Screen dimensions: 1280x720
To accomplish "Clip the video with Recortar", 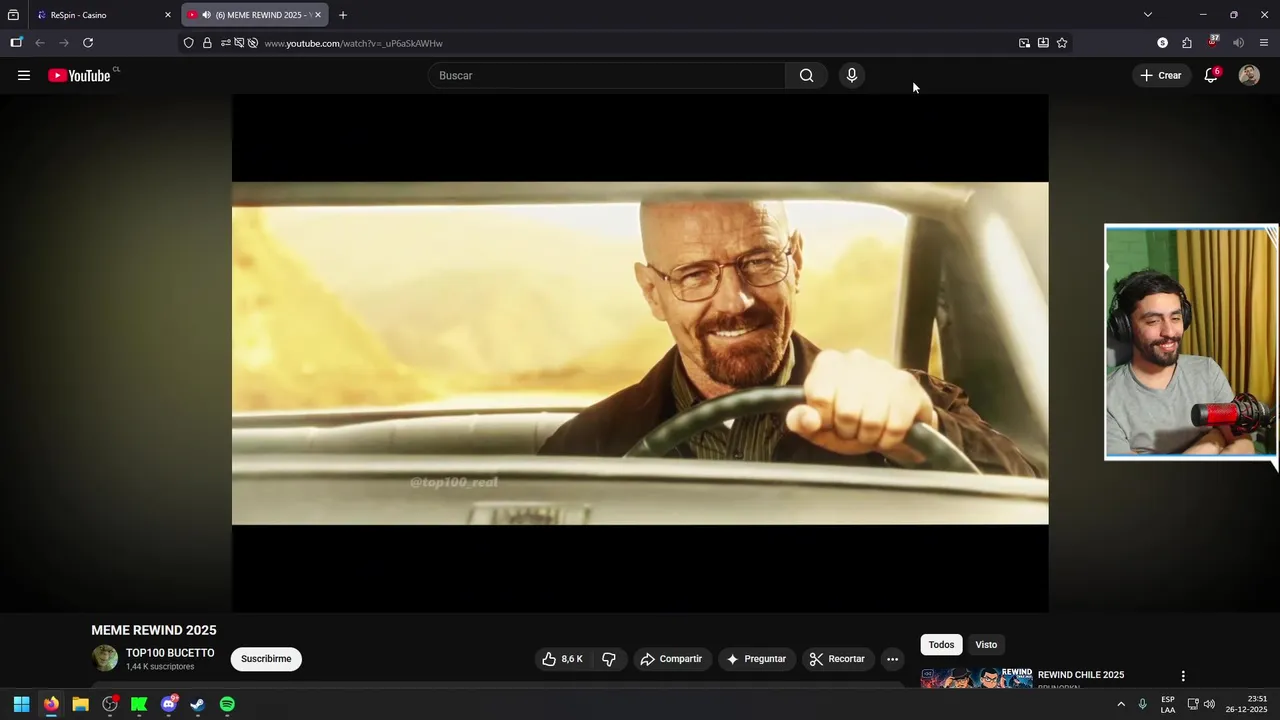I will [837, 659].
